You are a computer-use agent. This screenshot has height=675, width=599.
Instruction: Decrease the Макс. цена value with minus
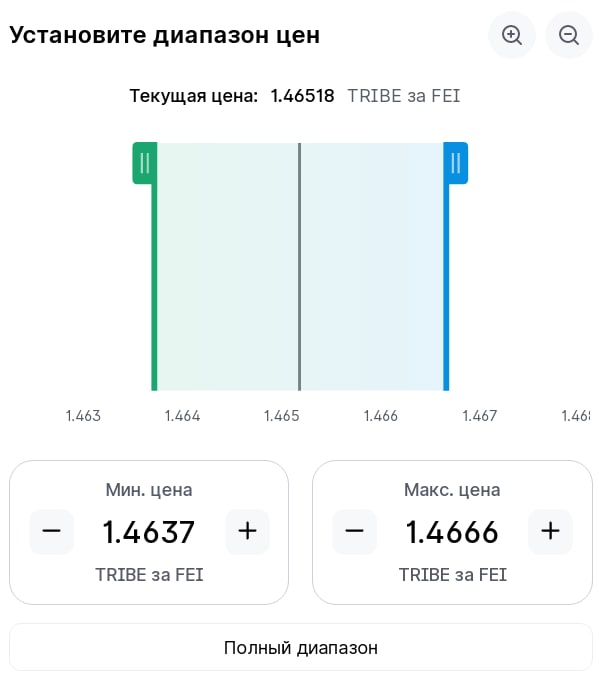pos(354,531)
